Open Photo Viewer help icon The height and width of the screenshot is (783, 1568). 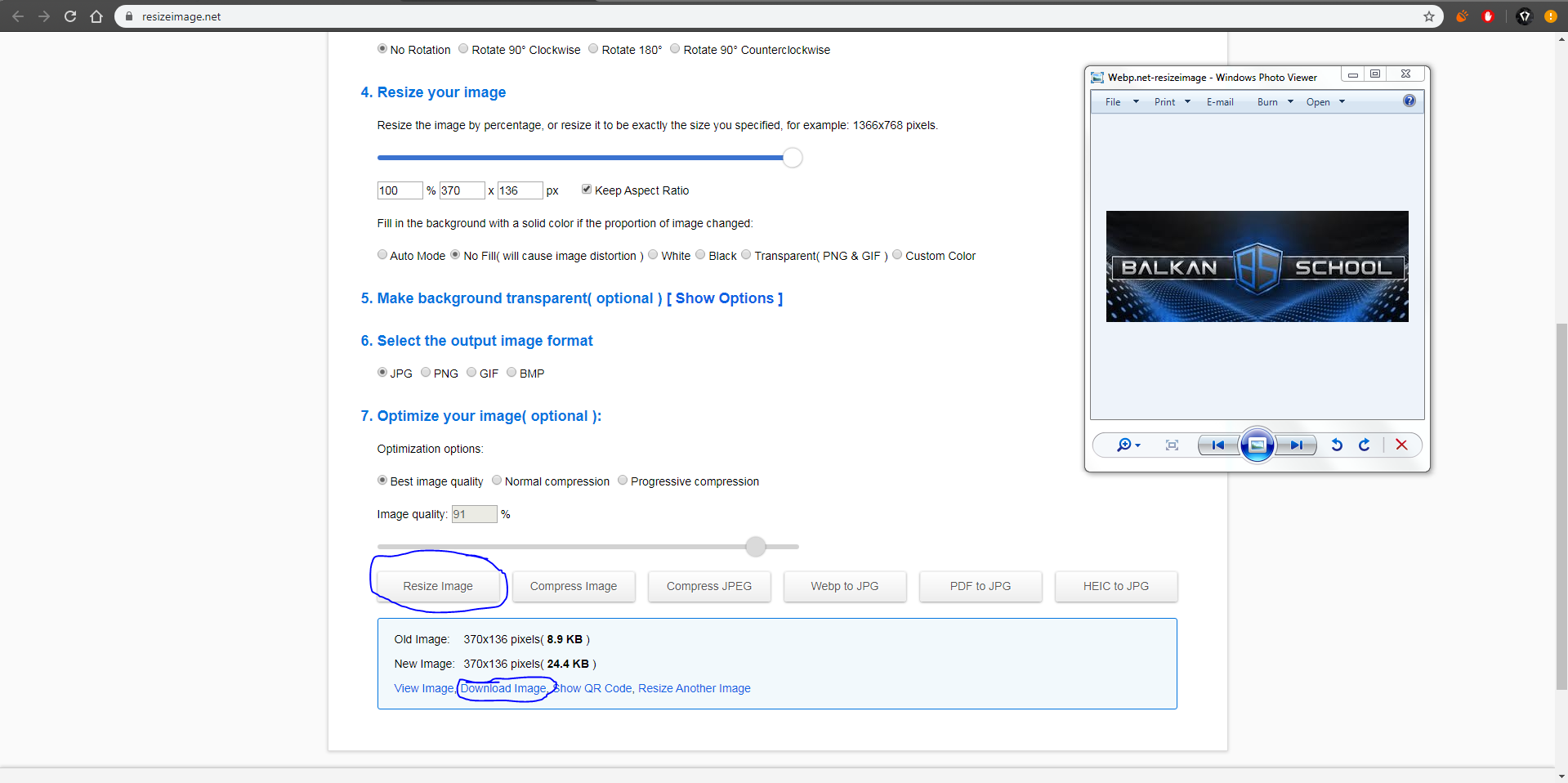click(x=1409, y=101)
